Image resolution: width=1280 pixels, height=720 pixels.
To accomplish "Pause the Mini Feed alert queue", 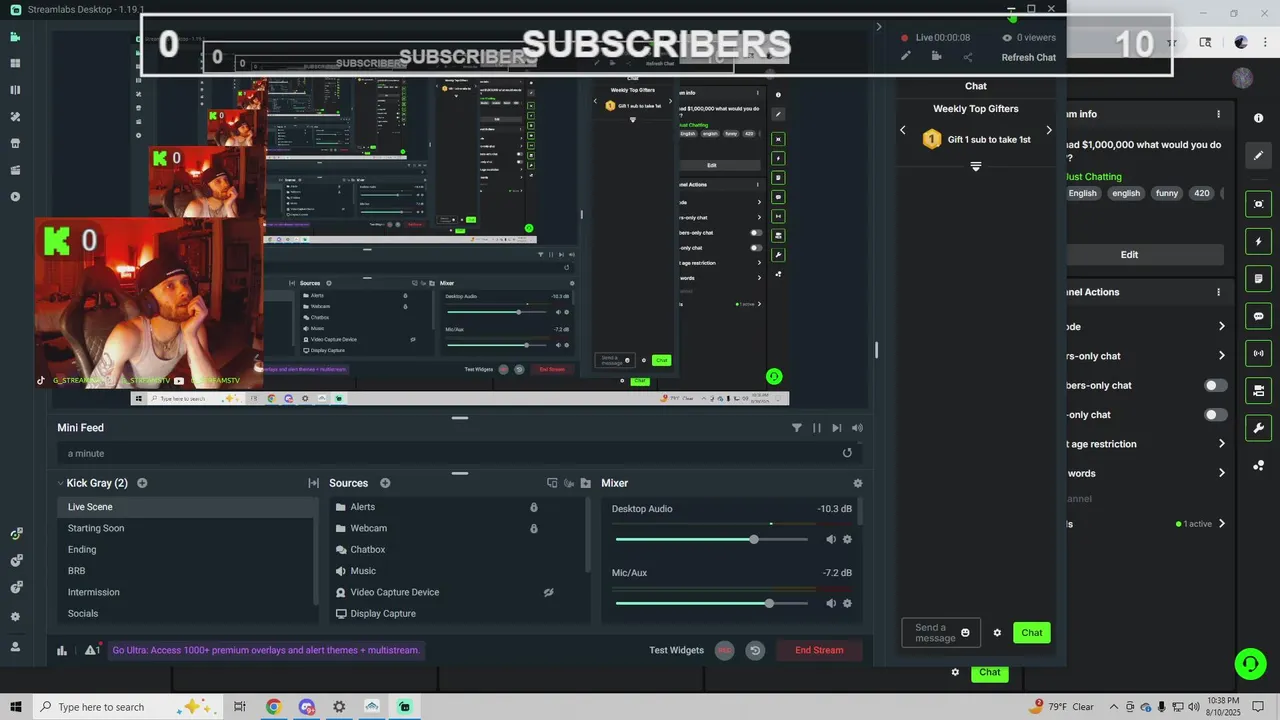I will [817, 428].
